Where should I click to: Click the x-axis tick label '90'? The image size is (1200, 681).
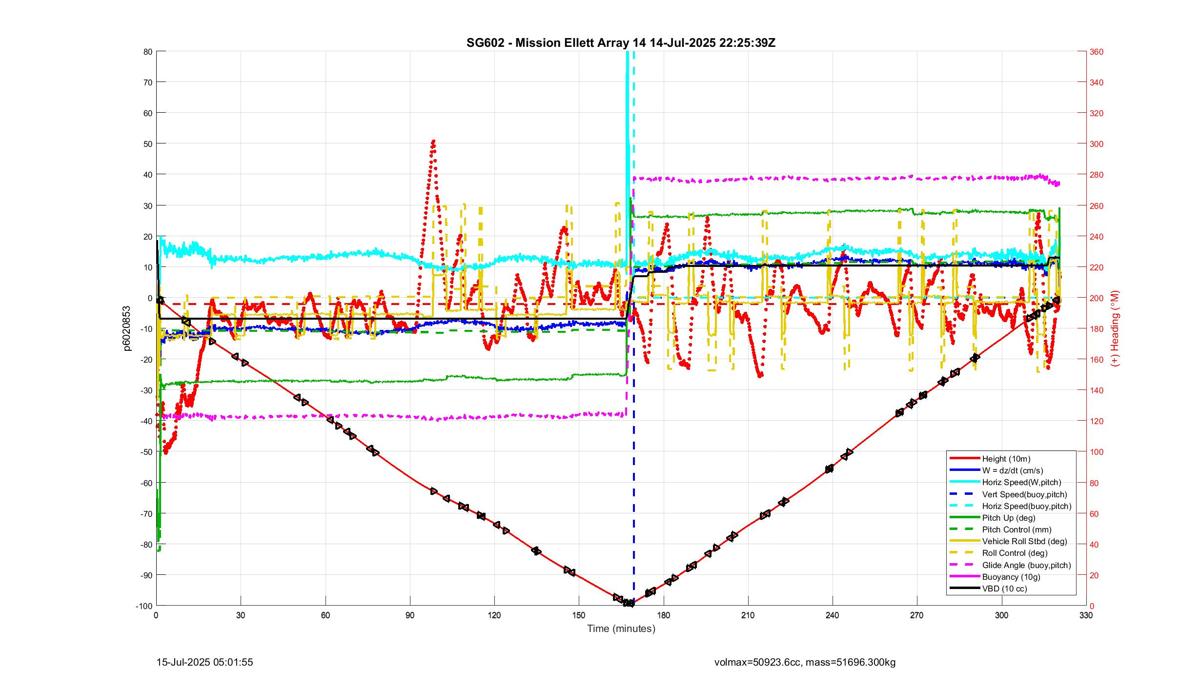(410, 615)
